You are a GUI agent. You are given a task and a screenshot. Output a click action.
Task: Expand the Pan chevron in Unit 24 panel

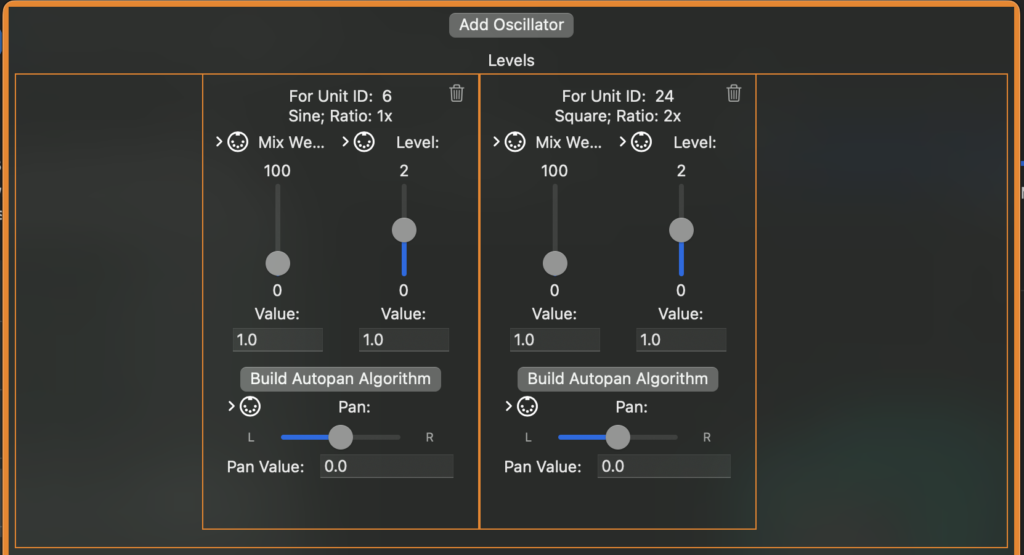coord(508,405)
